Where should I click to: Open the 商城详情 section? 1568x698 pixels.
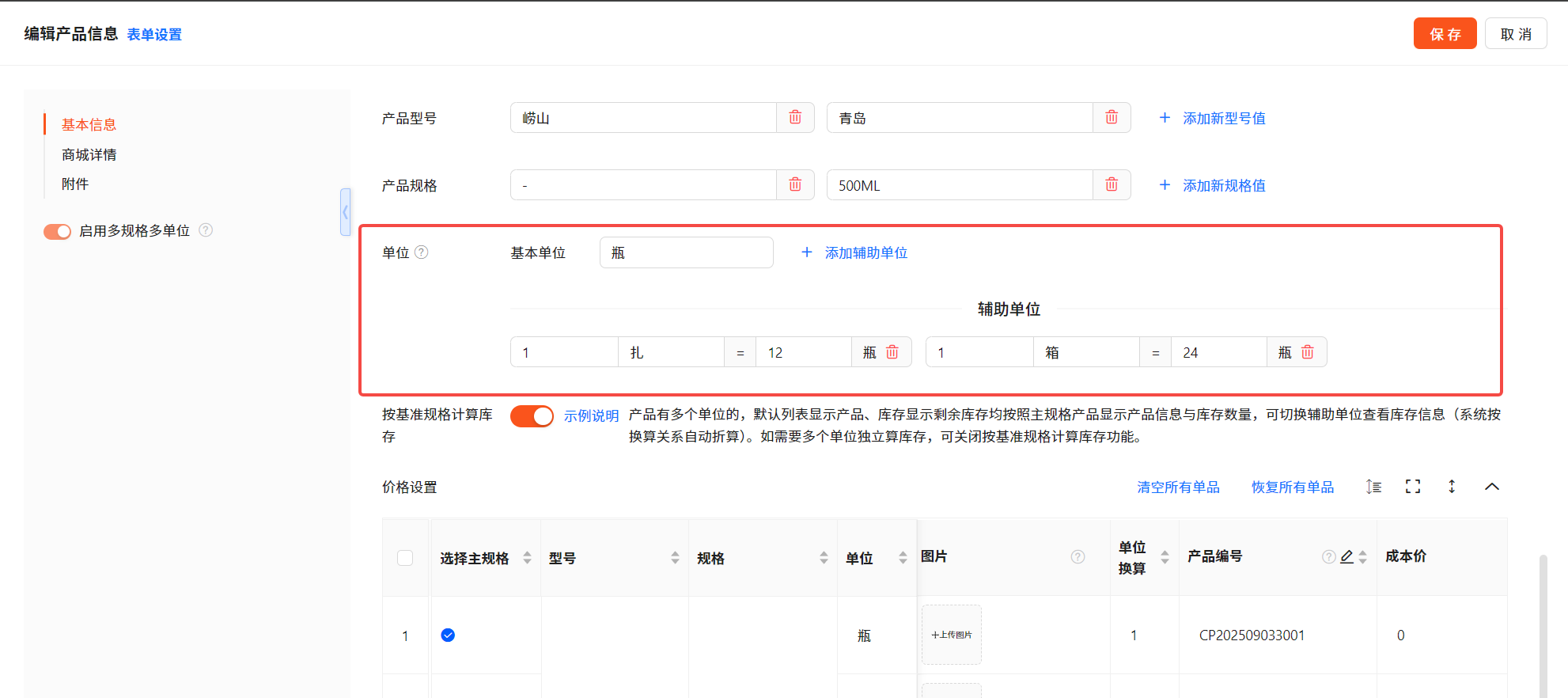[89, 154]
